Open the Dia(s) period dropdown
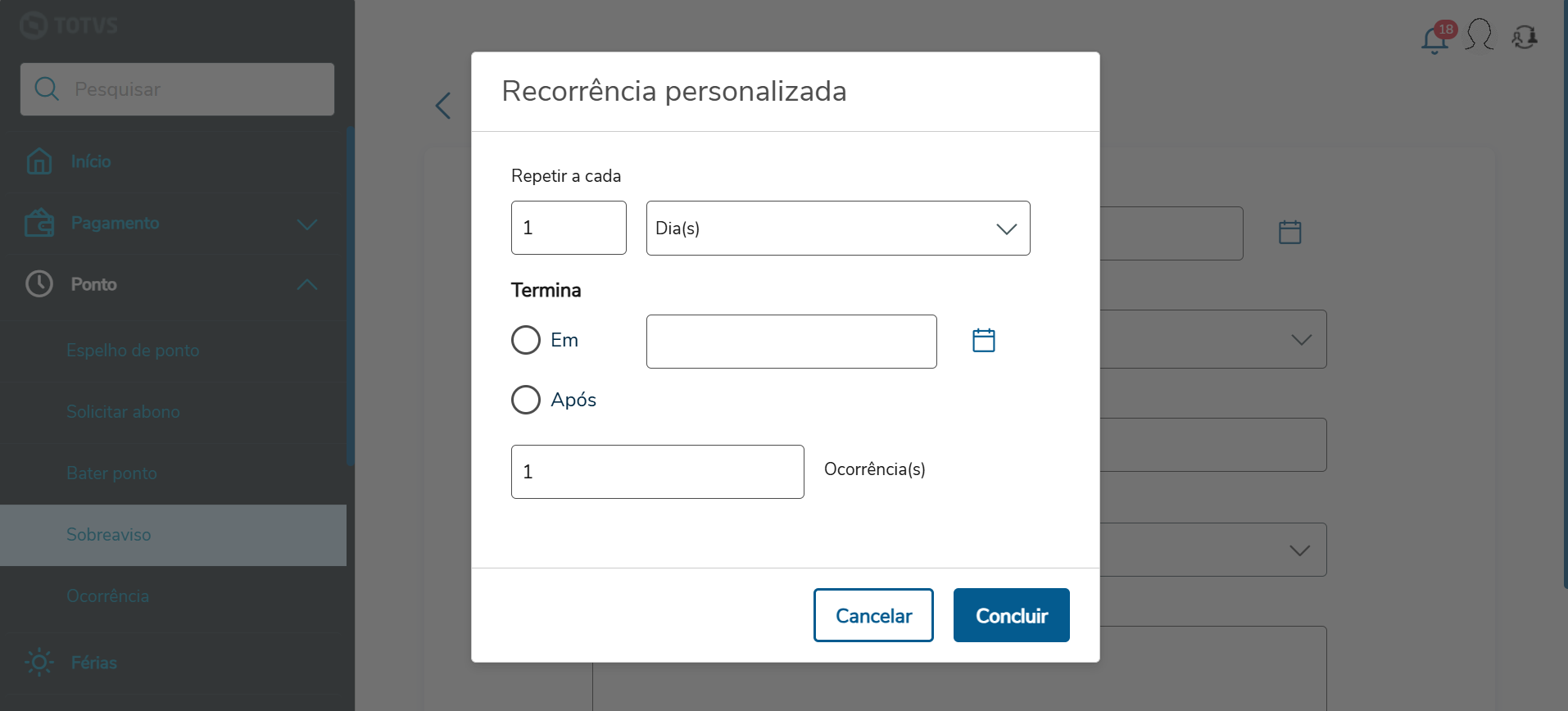 point(837,229)
